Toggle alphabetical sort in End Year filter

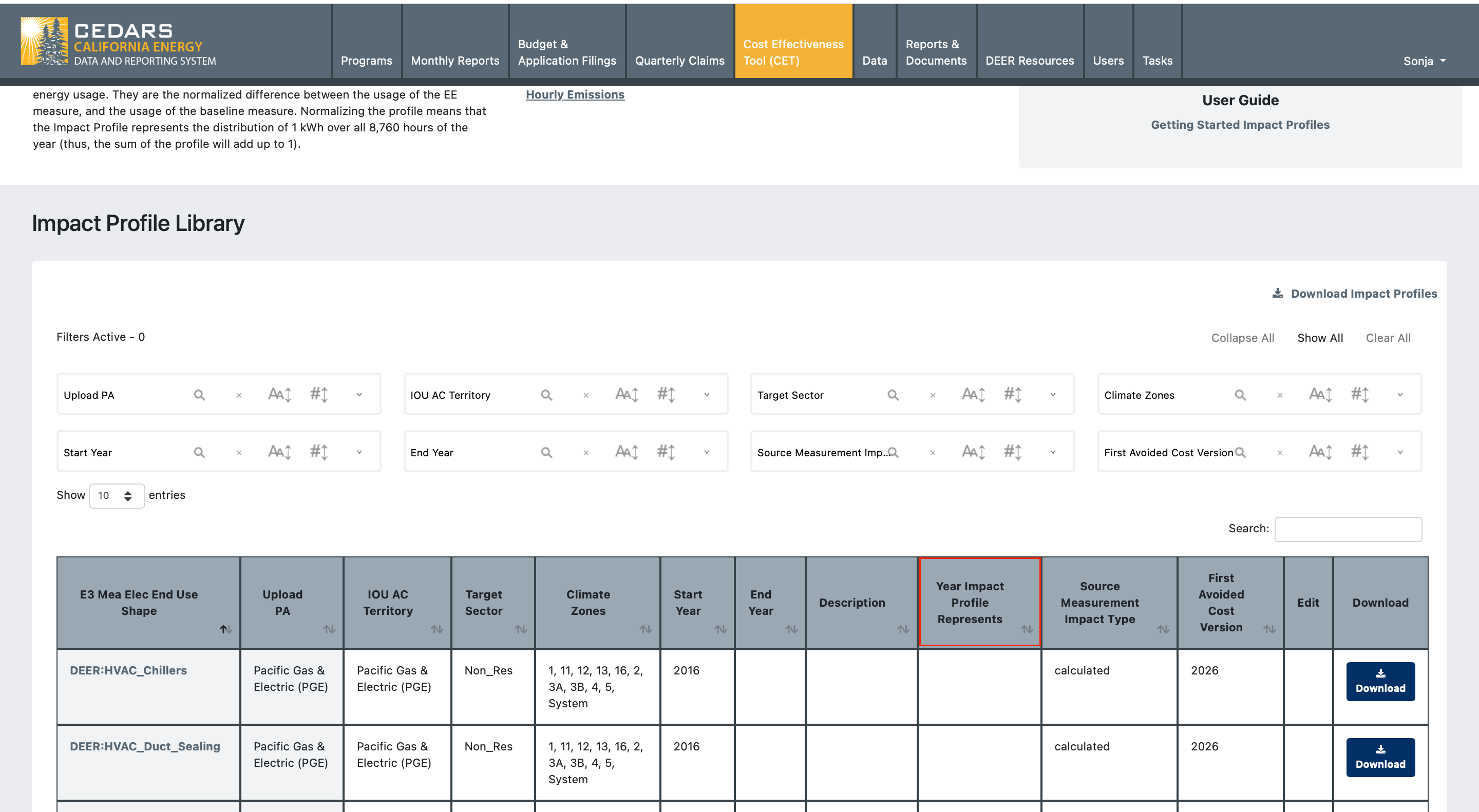pos(627,452)
